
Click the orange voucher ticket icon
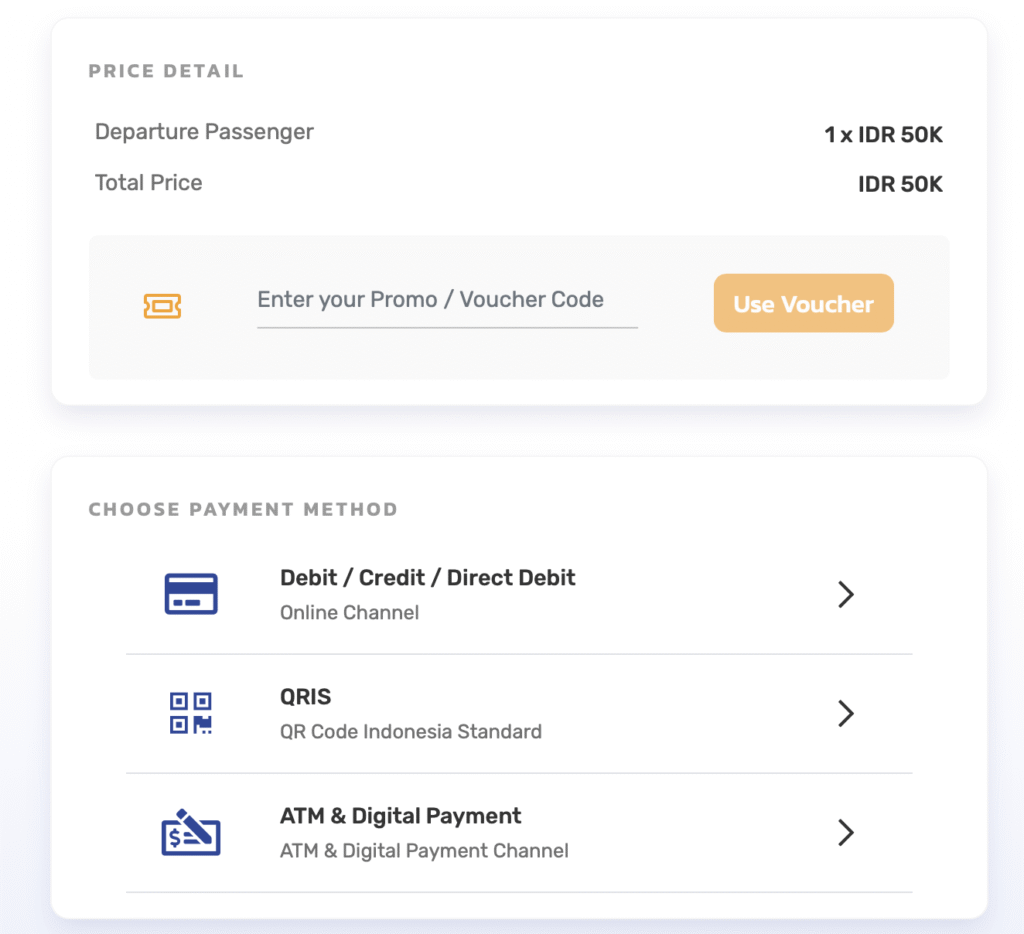click(162, 306)
